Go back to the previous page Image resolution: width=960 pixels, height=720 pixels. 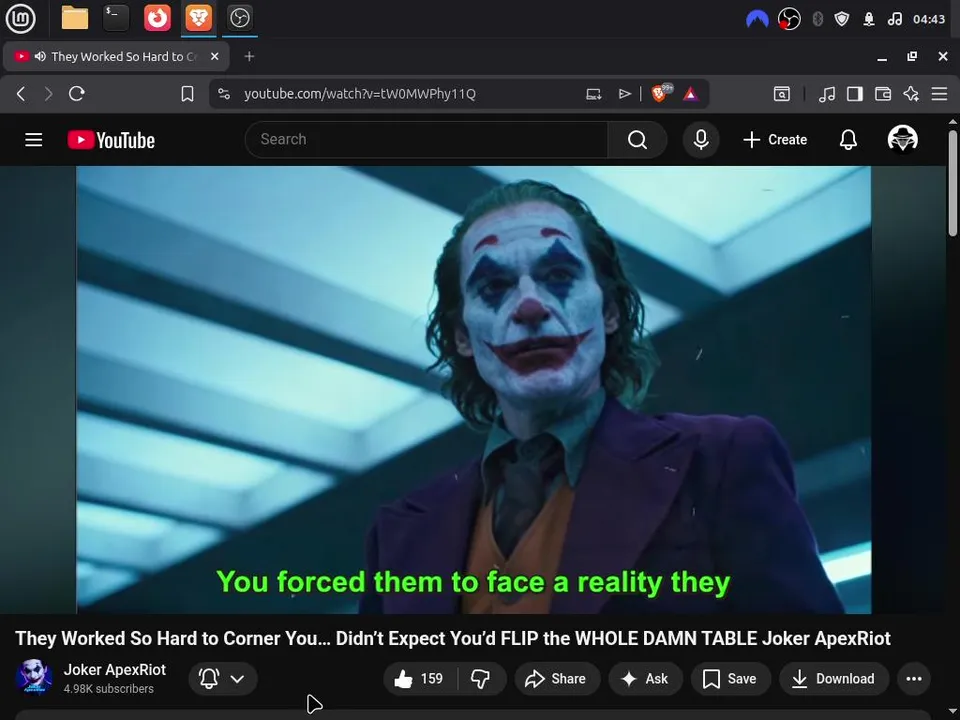(21, 94)
